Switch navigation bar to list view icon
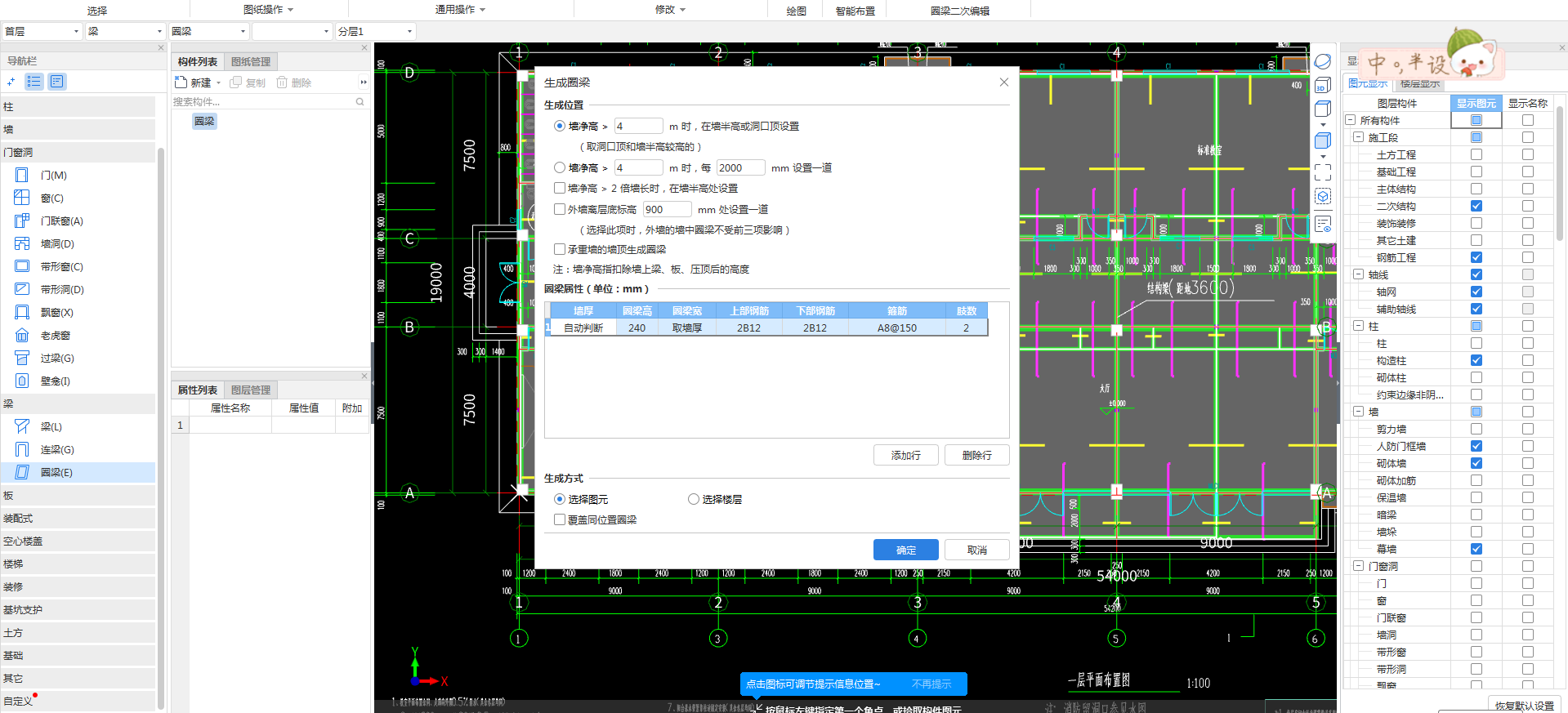The height and width of the screenshot is (713, 1568). click(34, 81)
